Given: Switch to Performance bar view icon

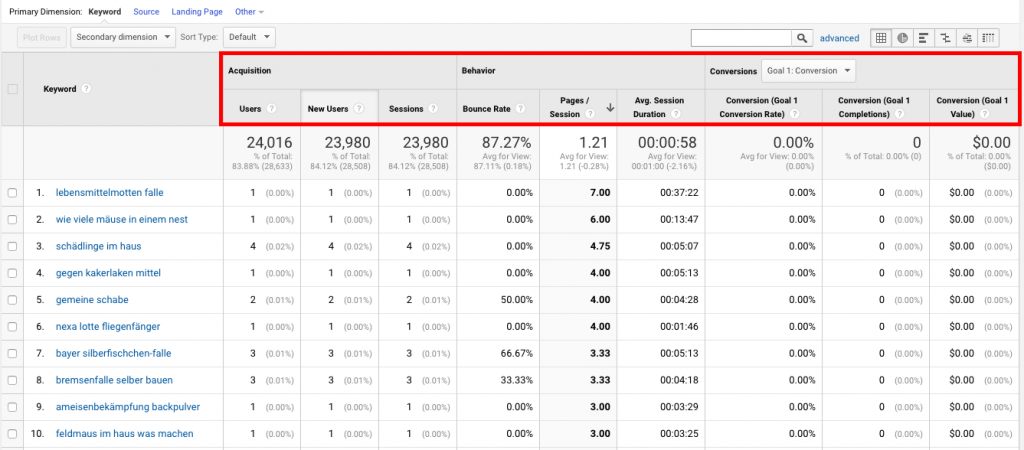Looking at the screenshot, I should (923, 38).
